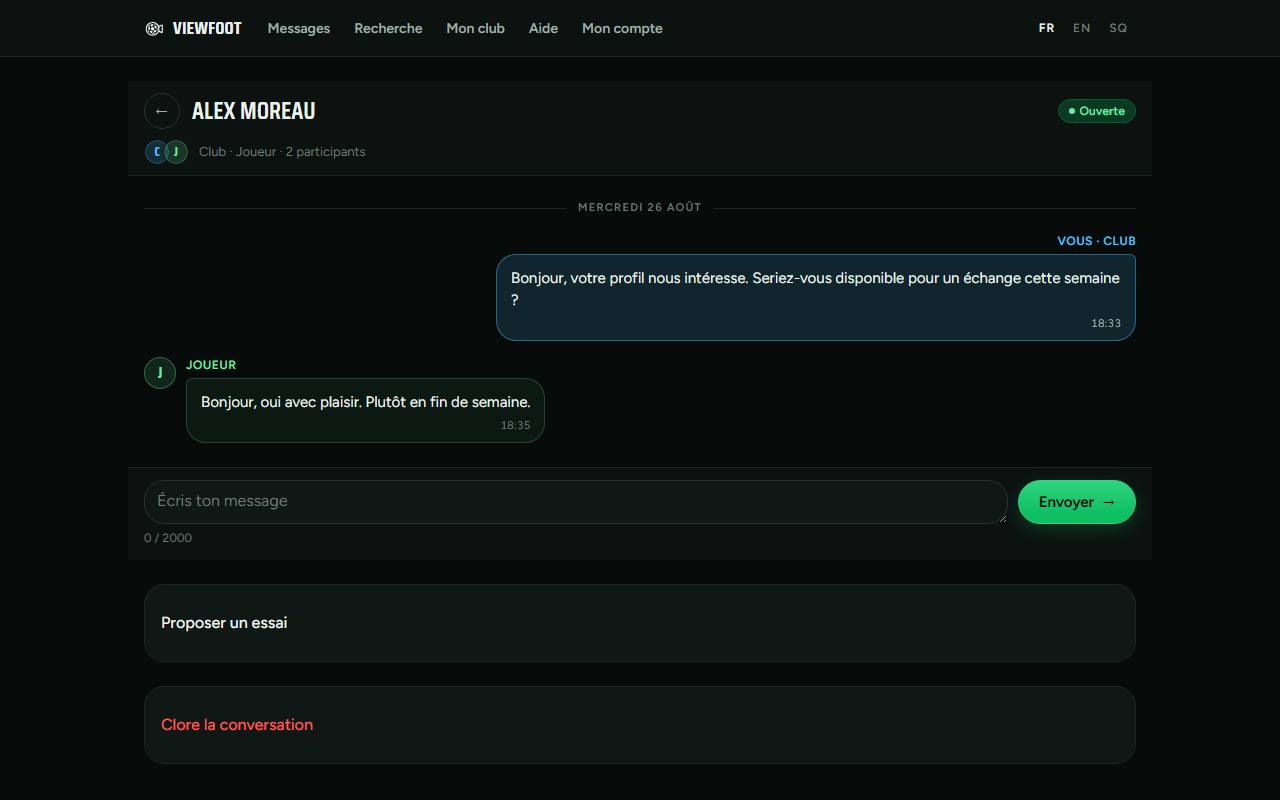Click the Club · Joueur · 2 participants text

282,152
